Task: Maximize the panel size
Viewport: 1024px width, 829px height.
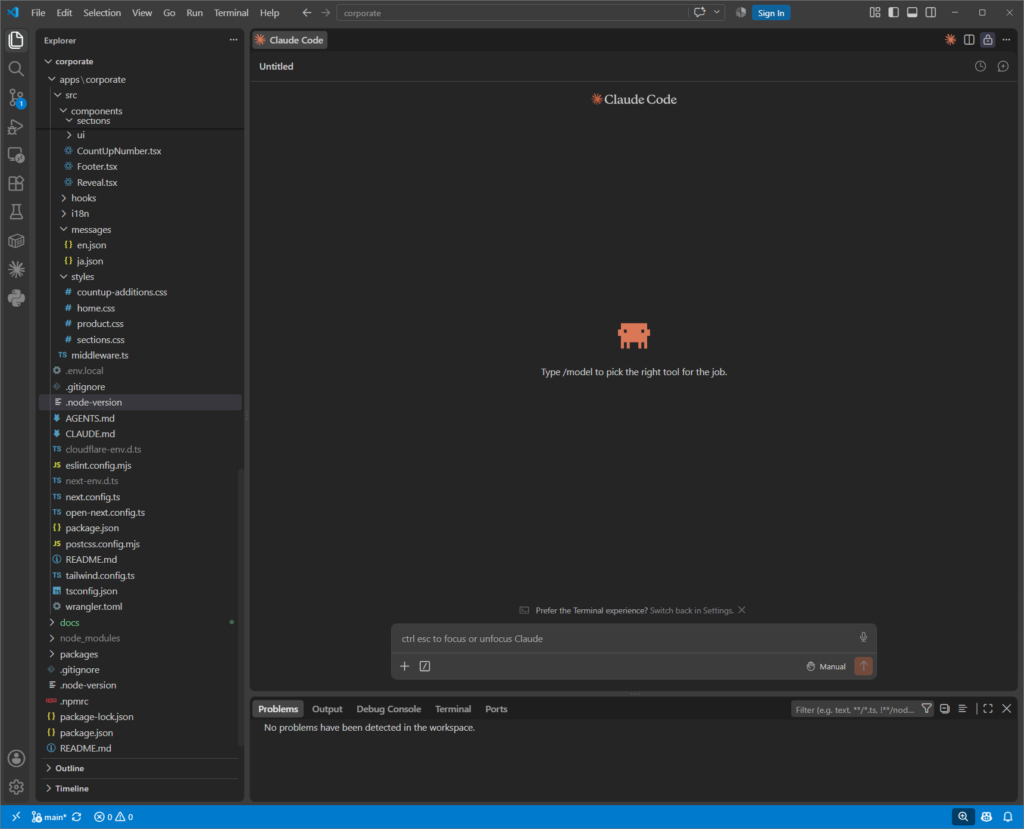Action: 988,709
